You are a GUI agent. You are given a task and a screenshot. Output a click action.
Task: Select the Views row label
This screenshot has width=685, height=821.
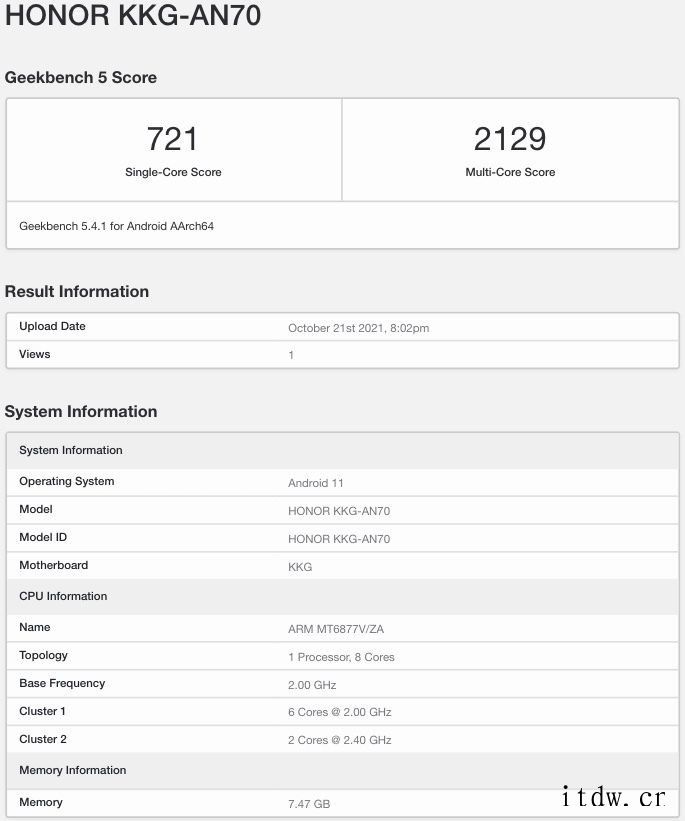(x=35, y=354)
